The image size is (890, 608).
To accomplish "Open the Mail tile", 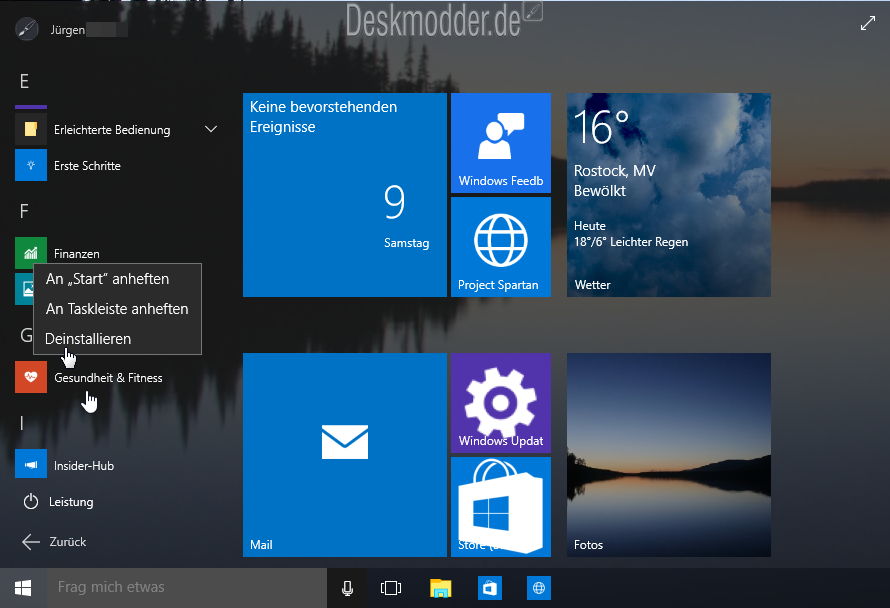I will tap(344, 454).
